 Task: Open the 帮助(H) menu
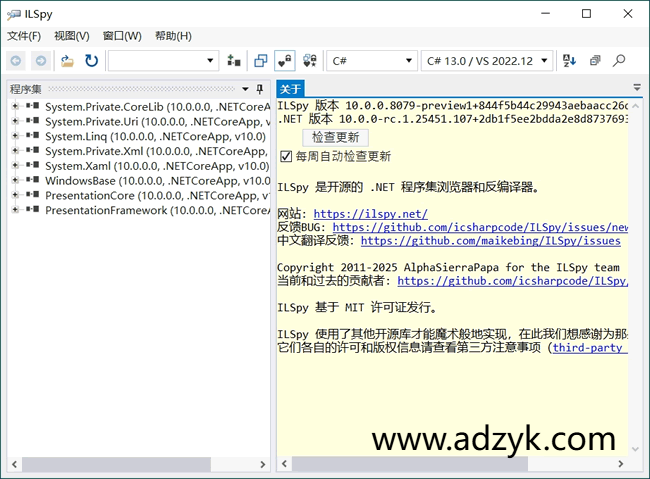point(173,36)
